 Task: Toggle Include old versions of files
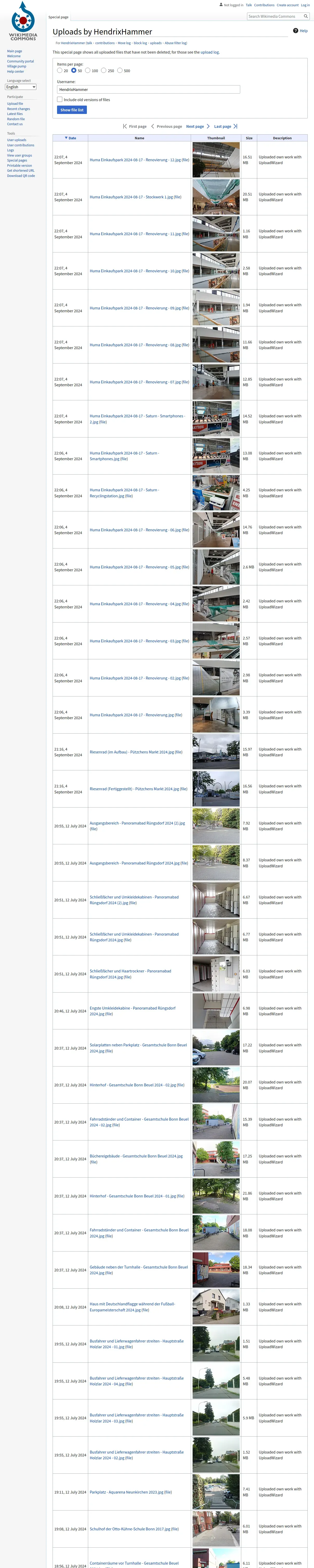[60, 99]
